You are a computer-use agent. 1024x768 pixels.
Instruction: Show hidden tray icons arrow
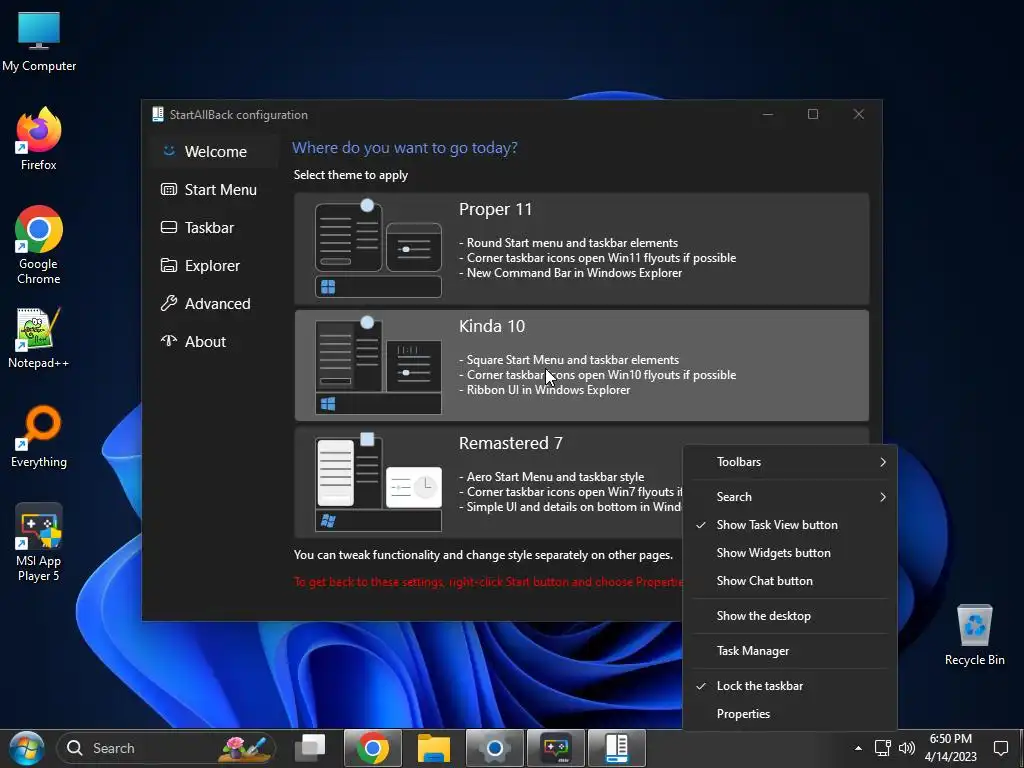858,748
